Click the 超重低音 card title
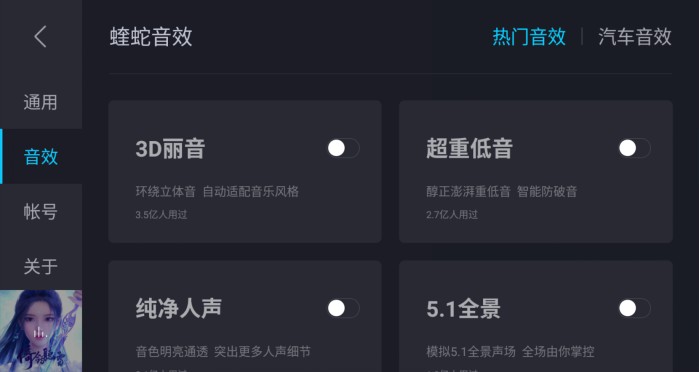 469,149
